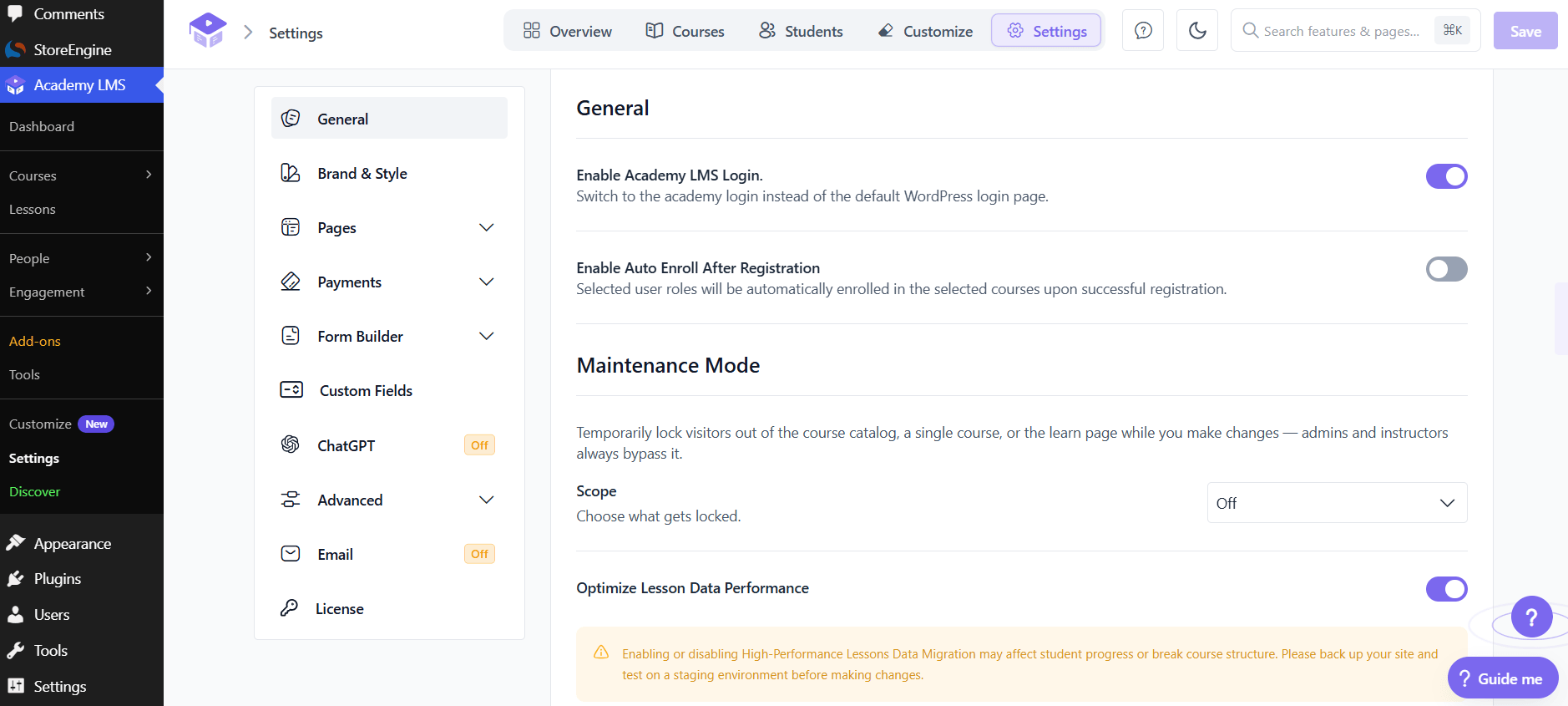Click the Academy LMS sidebar icon
Screen dimensions: 1568x706
tap(15, 84)
